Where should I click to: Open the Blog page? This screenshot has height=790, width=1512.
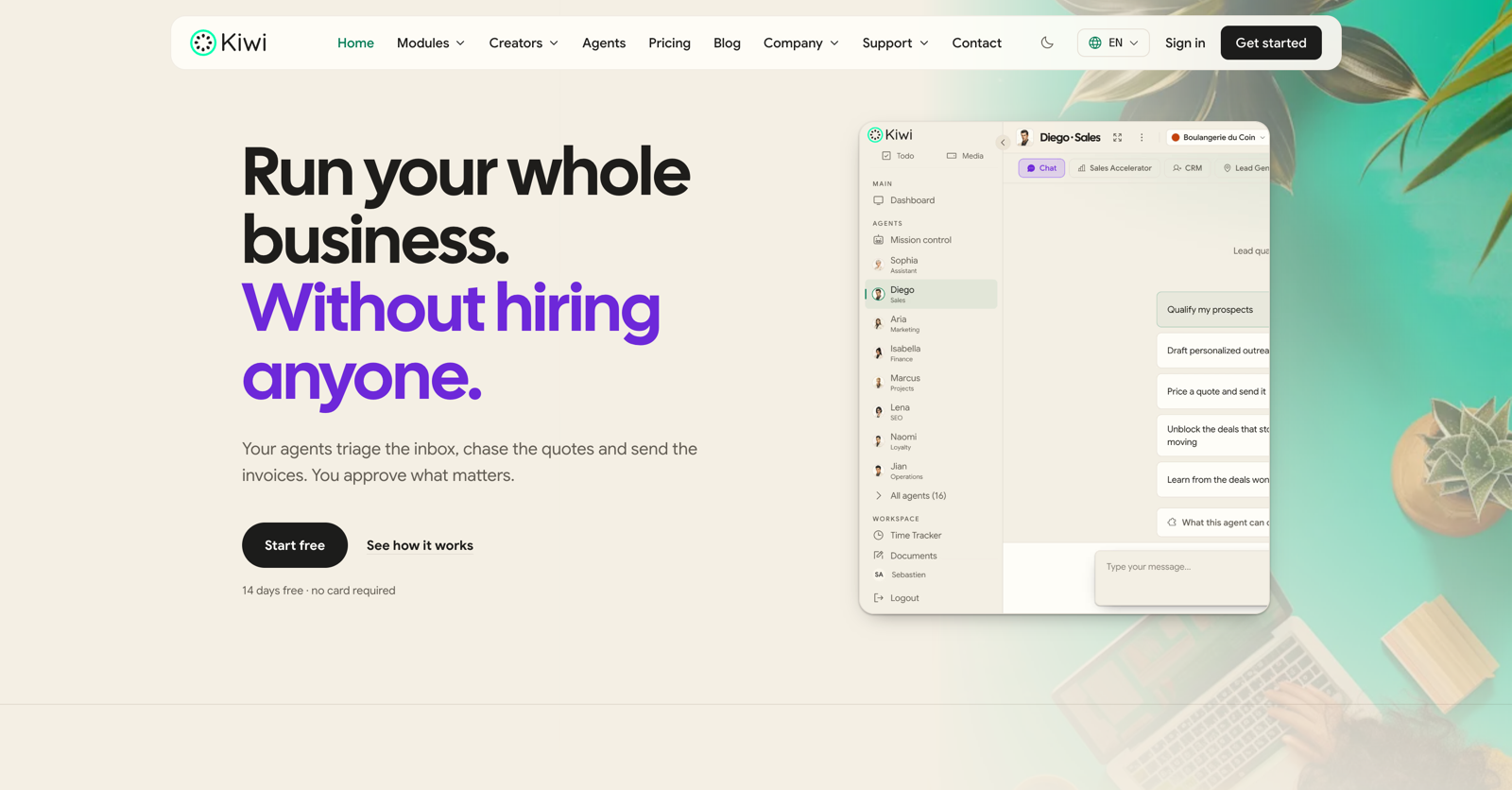[x=727, y=43]
